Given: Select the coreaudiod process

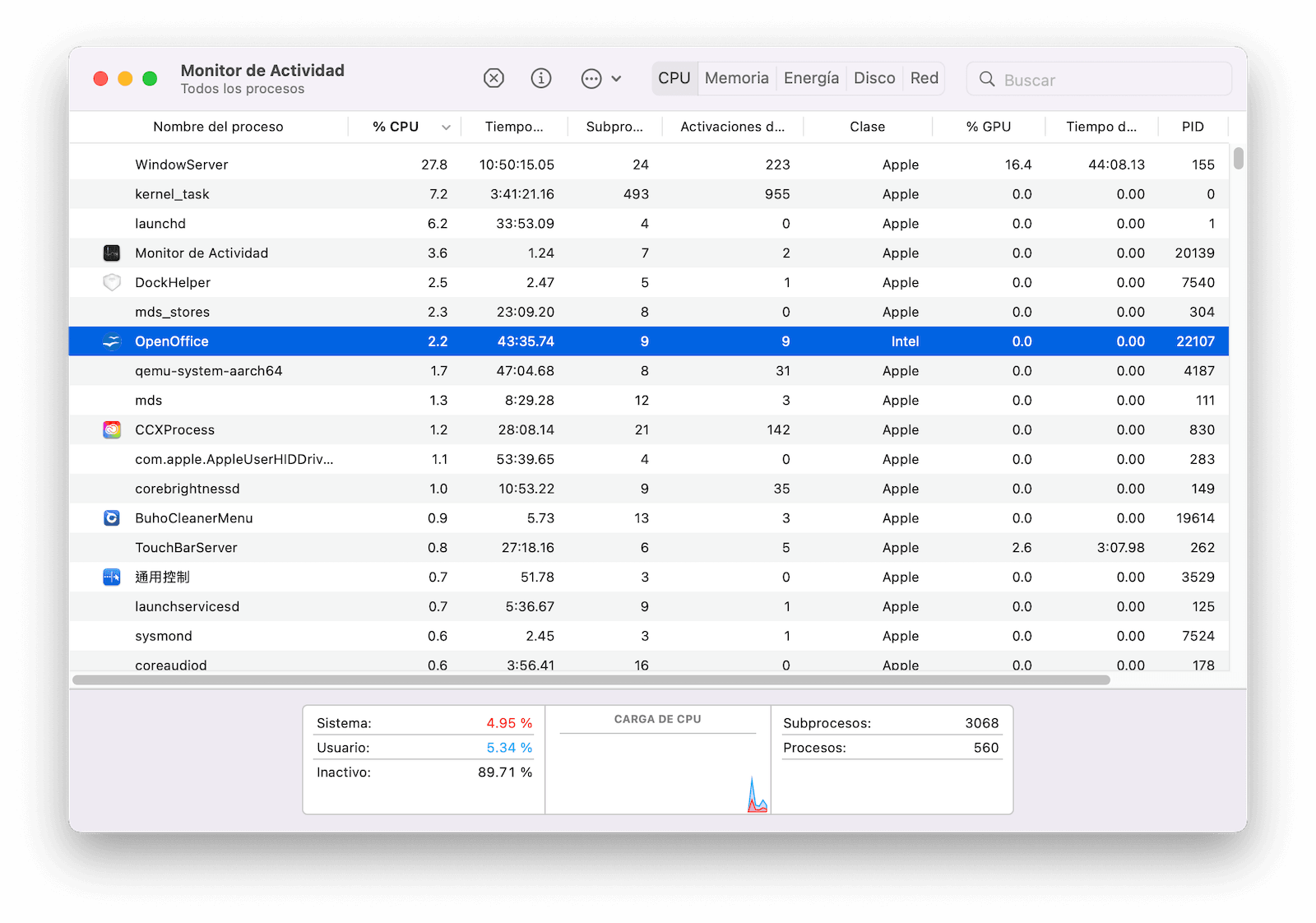Looking at the screenshot, I should pyautogui.click(x=649, y=661).
